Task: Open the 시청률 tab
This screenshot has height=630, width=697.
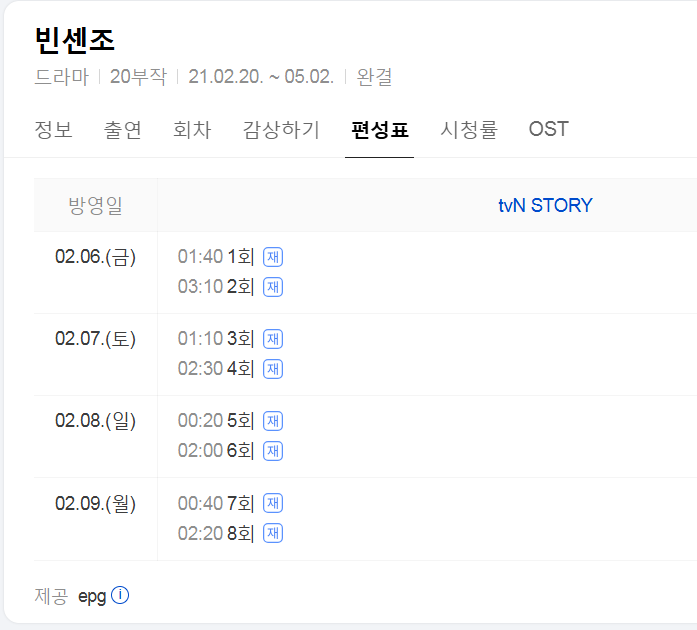Action: click(468, 130)
